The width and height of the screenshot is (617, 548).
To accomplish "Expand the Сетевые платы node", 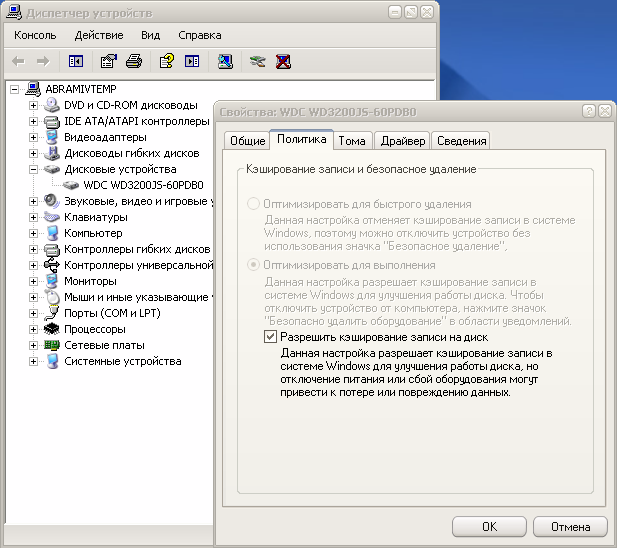I will [33, 345].
